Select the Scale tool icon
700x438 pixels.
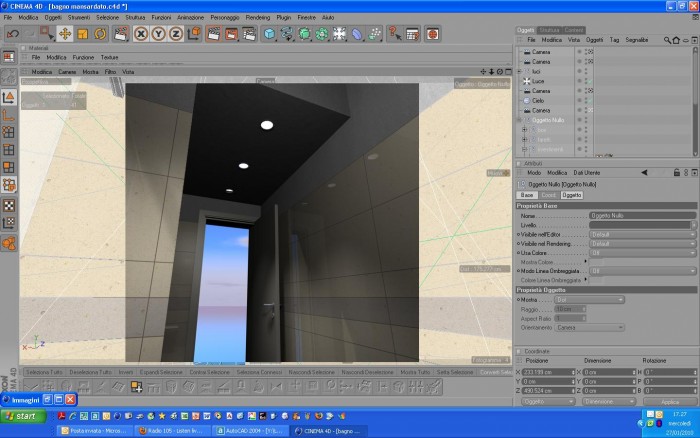(83, 34)
